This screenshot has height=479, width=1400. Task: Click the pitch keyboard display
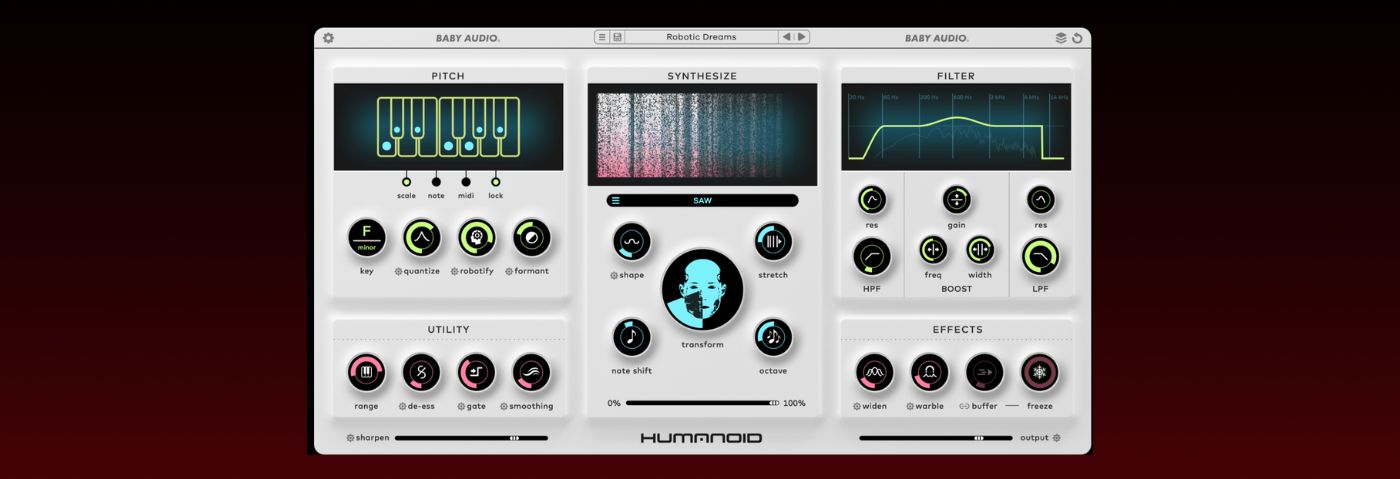point(449,127)
